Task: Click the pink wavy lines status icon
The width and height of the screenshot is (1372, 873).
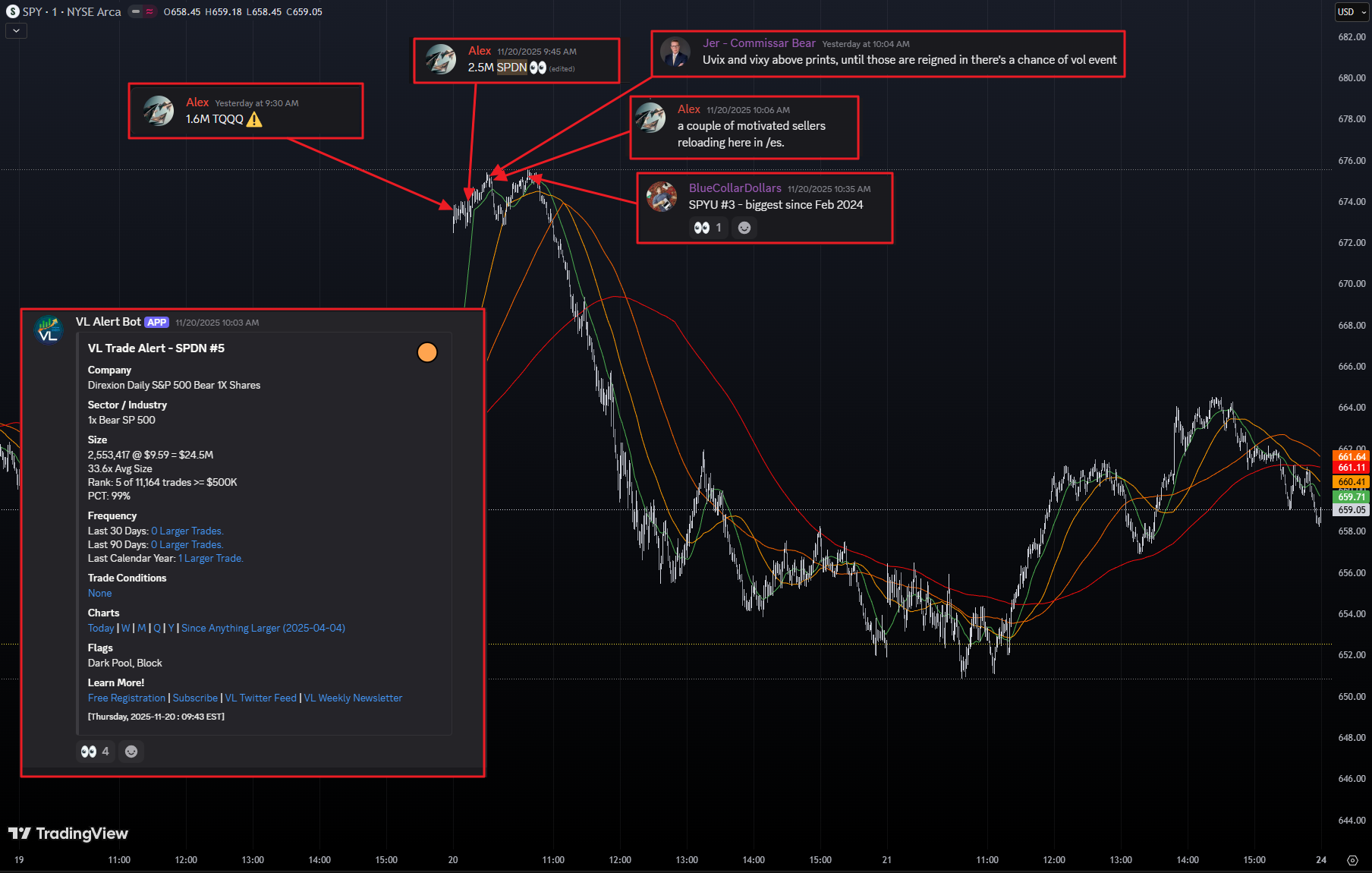Action: point(149,11)
